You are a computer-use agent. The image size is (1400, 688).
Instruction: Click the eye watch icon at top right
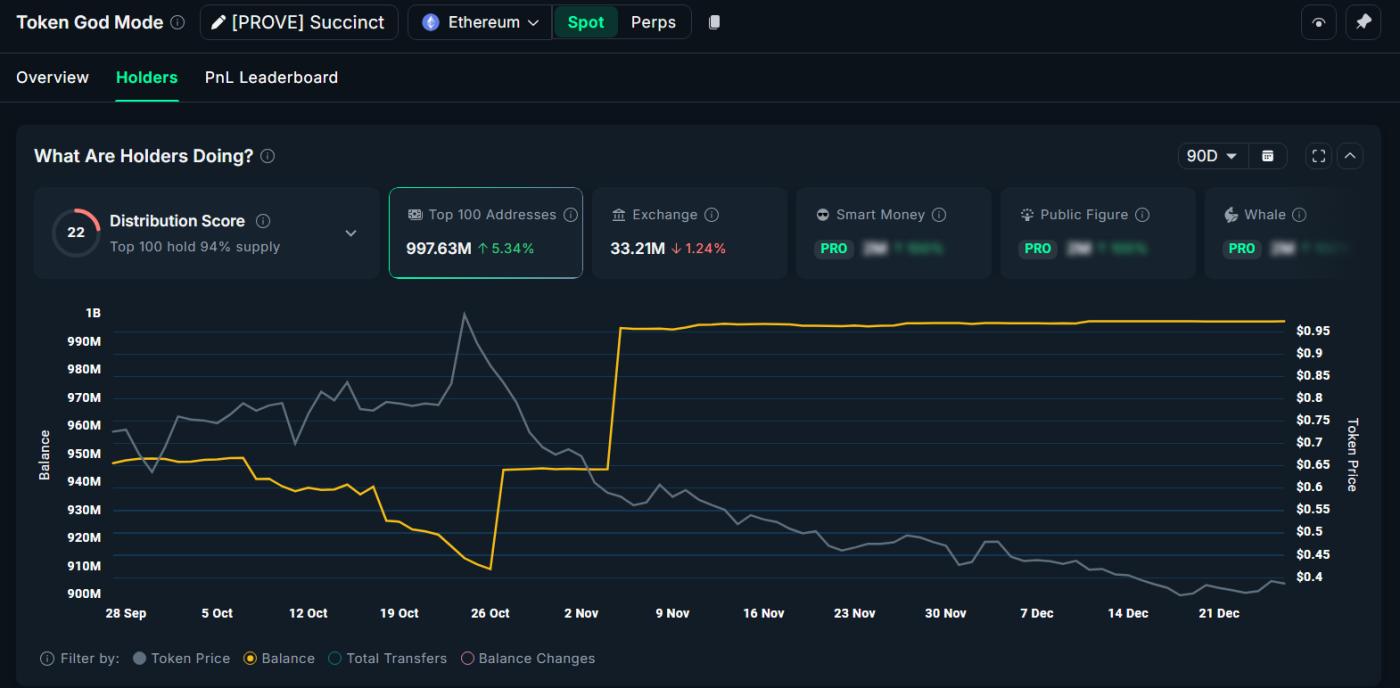[x=1318, y=22]
